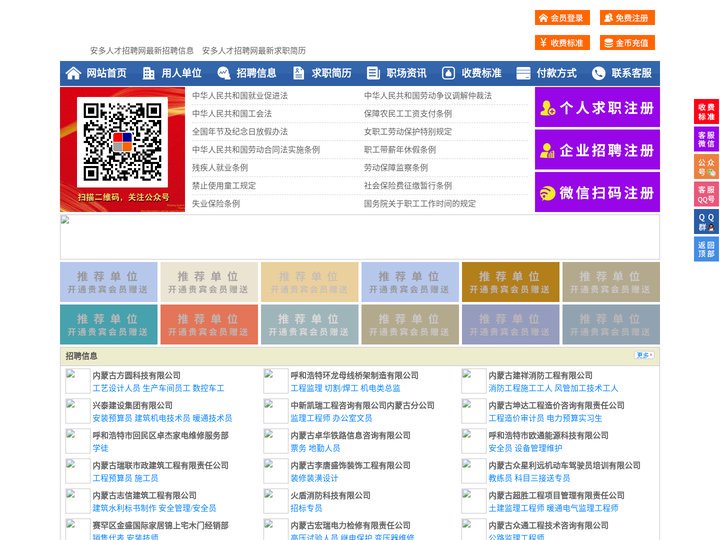Click the building icon beside 用人单位
Screen dimensions: 720x540
point(148,73)
